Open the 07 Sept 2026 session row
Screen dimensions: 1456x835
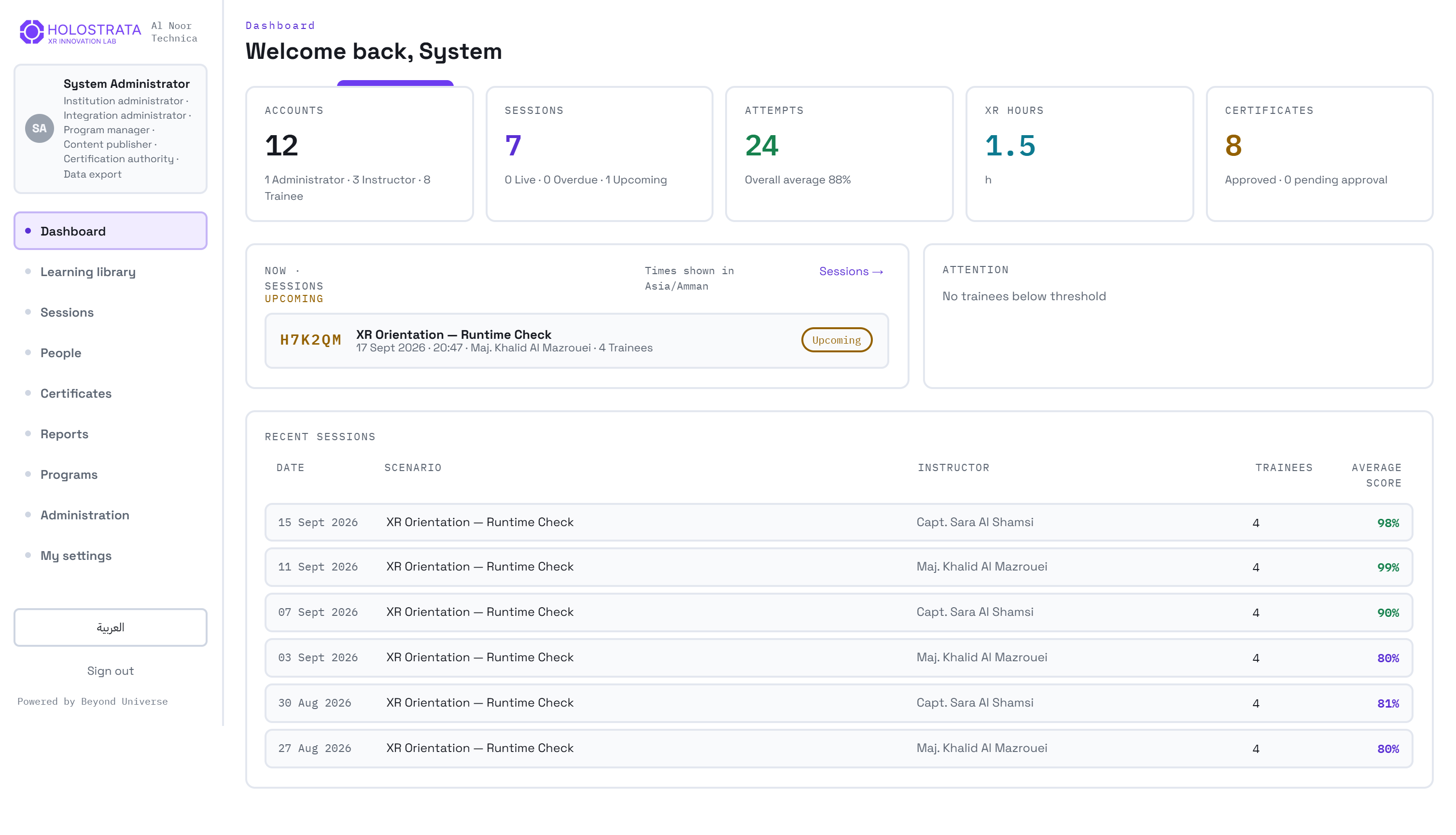point(839,612)
